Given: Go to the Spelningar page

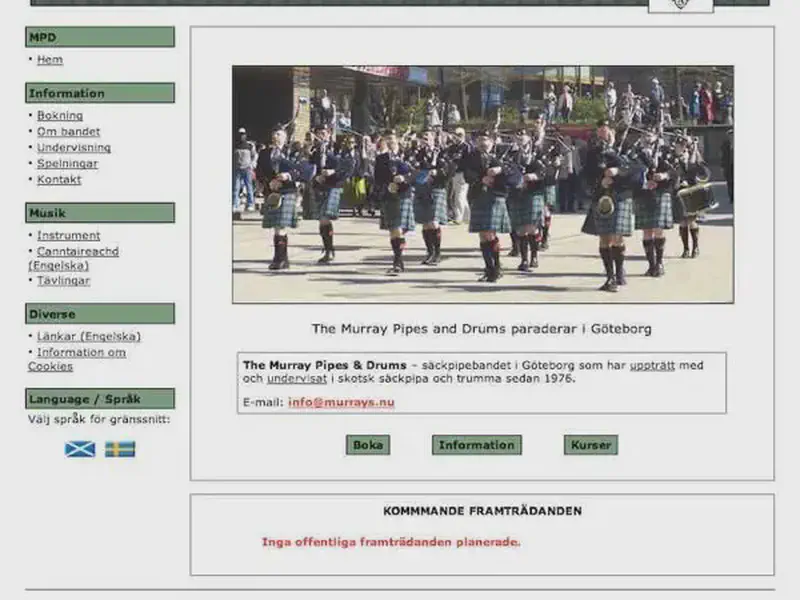Looking at the screenshot, I should (67, 164).
